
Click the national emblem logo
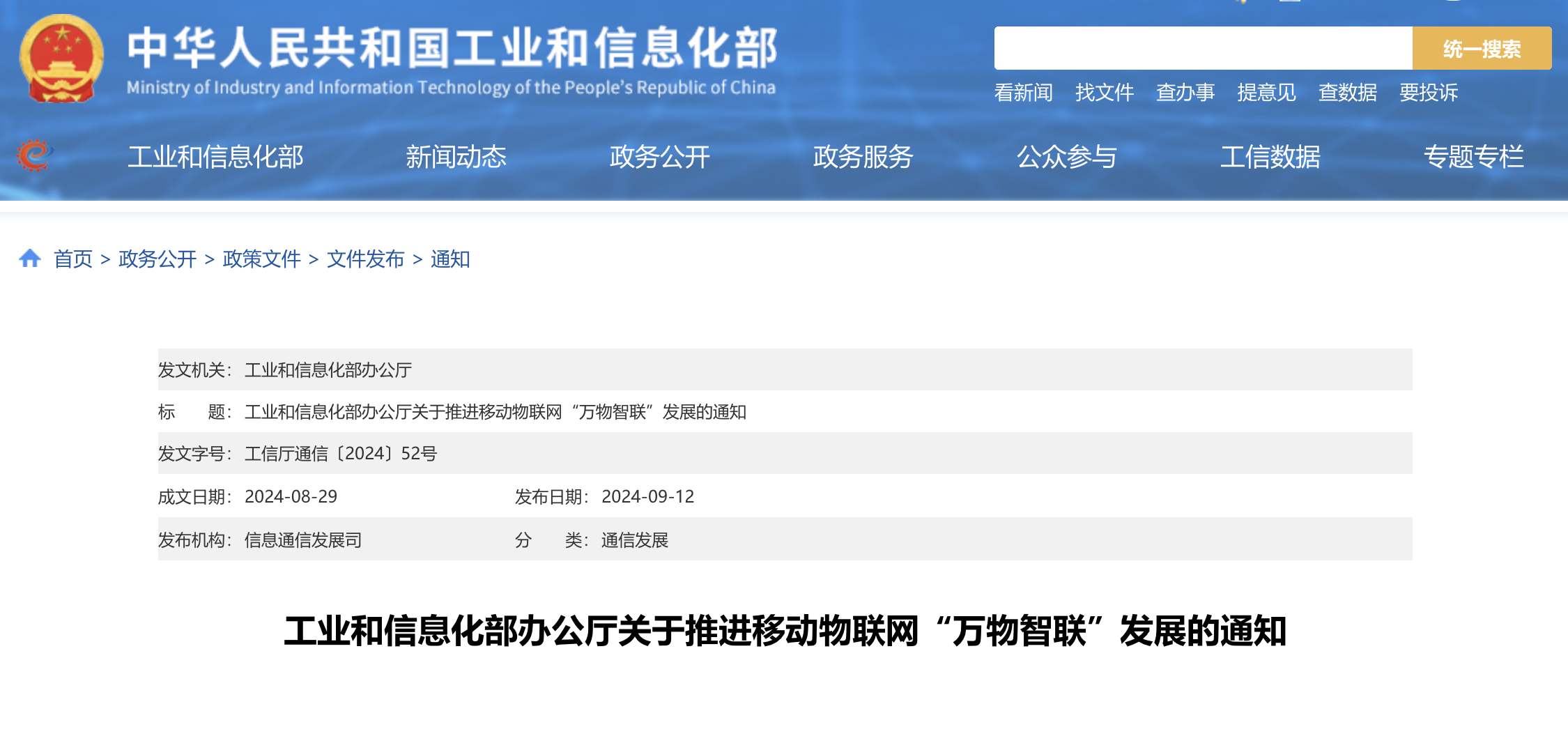[61, 56]
